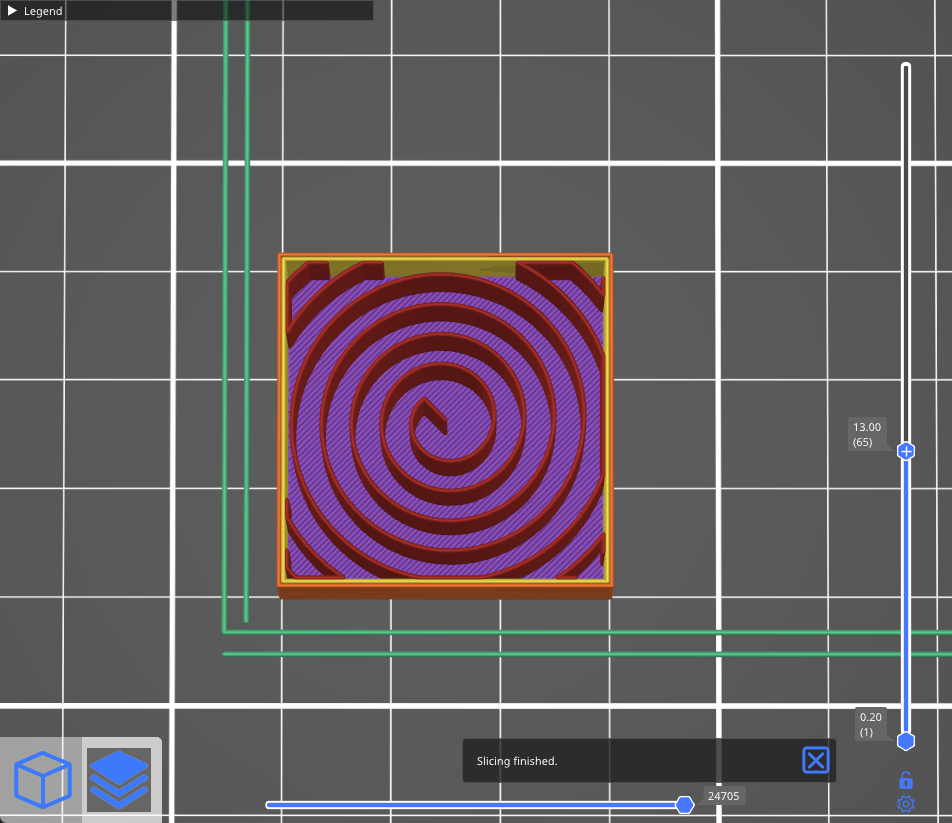Screen dimensions: 952x823
Task: Click the unlocked padlock beside the gear
Action: point(905,779)
